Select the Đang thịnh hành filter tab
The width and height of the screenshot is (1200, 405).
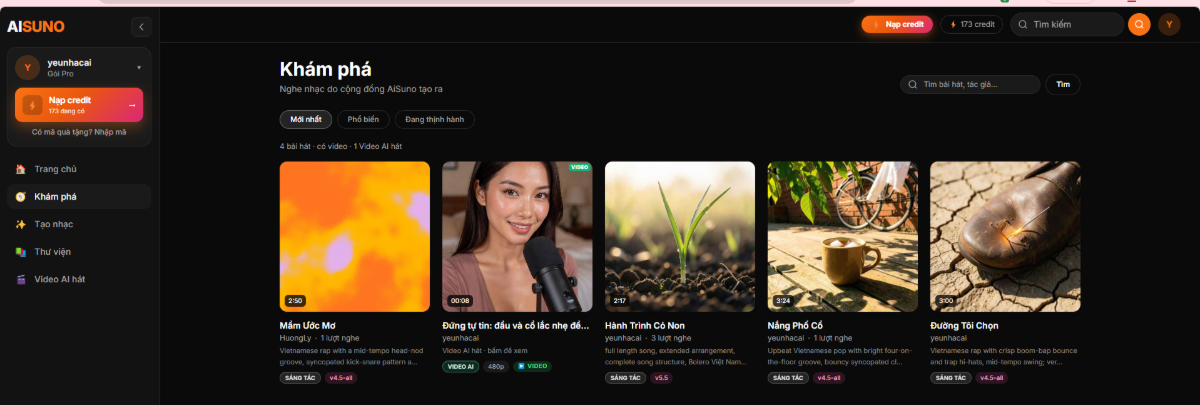coord(434,119)
